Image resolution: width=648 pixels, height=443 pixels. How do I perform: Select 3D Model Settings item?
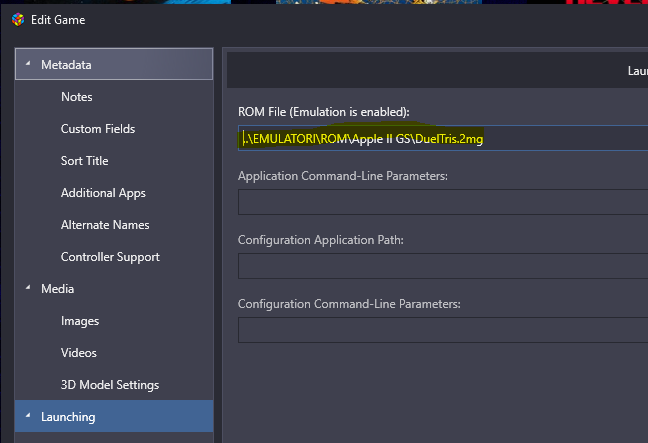click(110, 385)
